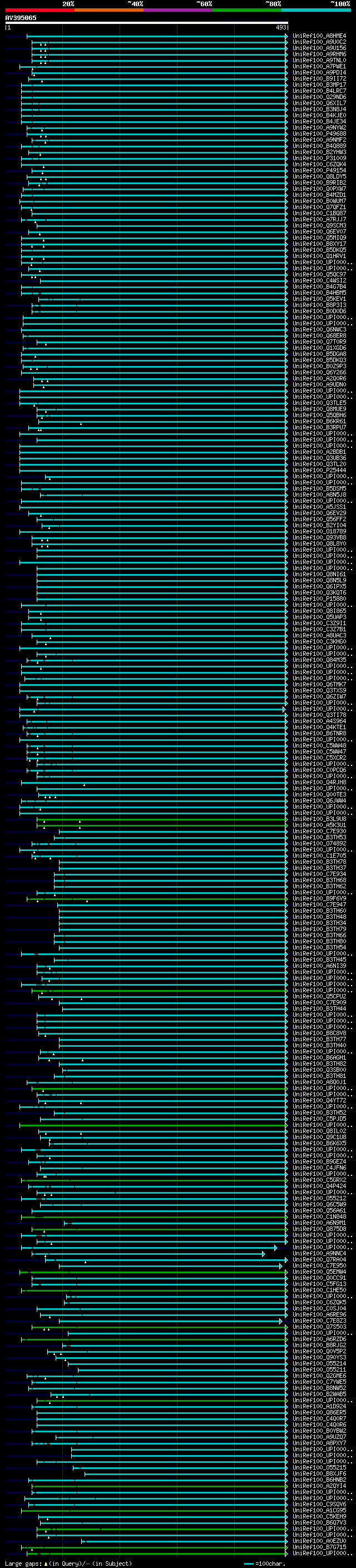The width and height of the screenshot is (356, 1568).
Task: Select the UniRef100_O74892 label
Action: pyautogui.click(x=319, y=843)
